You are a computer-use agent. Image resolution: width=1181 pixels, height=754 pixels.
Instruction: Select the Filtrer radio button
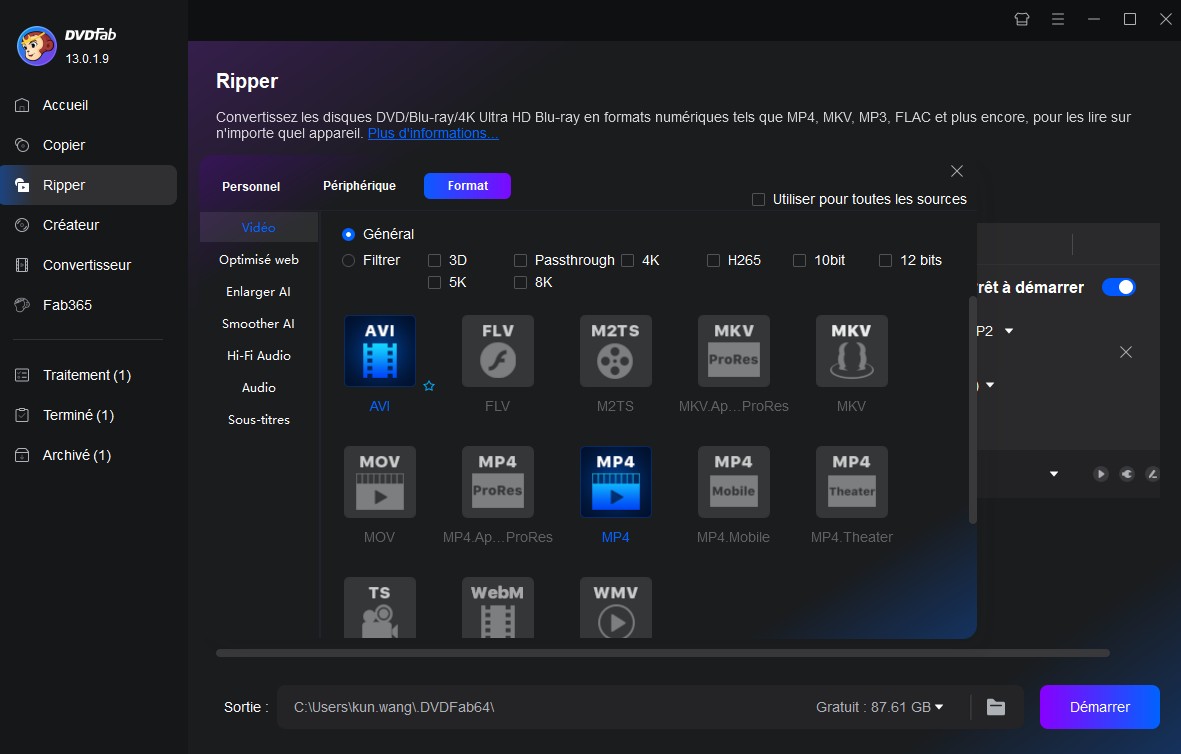click(x=348, y=261)
